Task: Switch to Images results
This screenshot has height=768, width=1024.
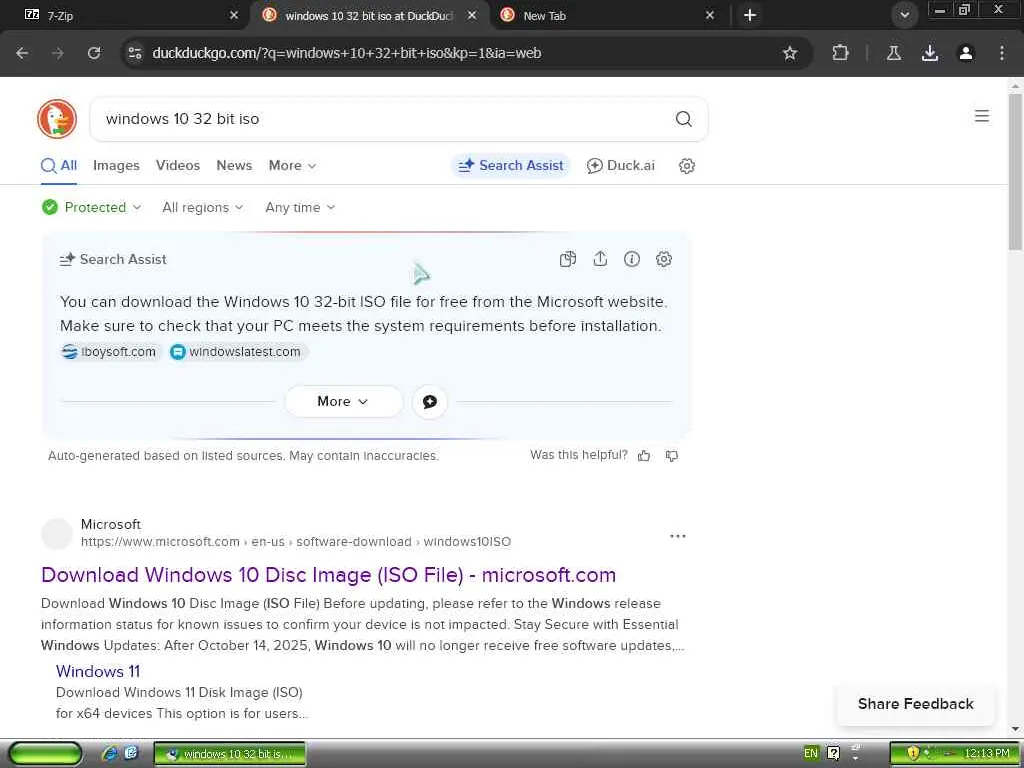Action: 116,166
